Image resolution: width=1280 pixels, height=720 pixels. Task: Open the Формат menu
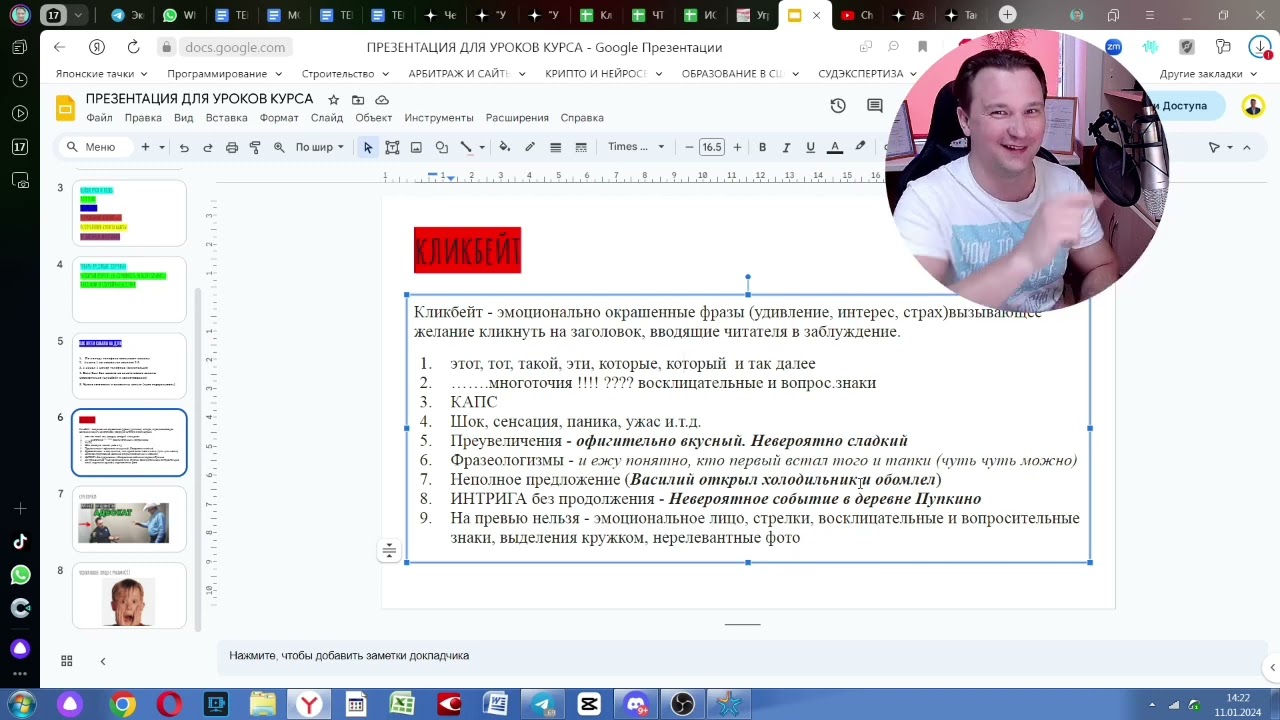click(279, 118)
